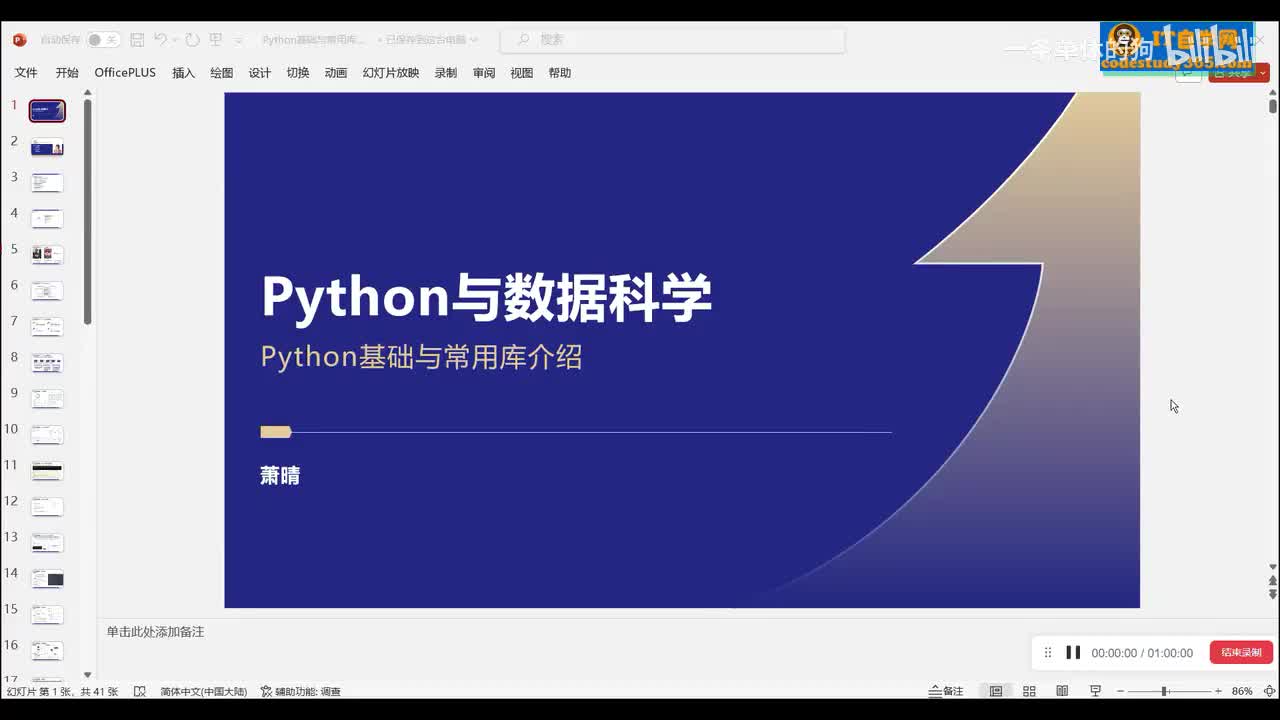Click the 结束录制 stop recording button

(1241, 652)
